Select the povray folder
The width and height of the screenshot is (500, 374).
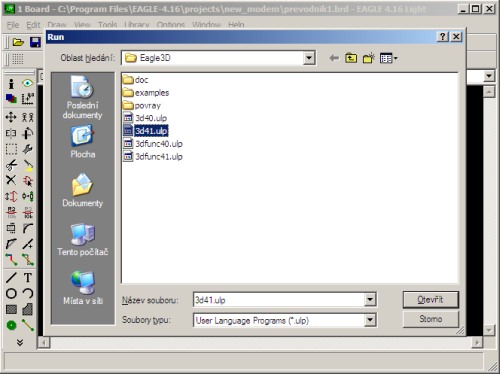tap(142, 106)
